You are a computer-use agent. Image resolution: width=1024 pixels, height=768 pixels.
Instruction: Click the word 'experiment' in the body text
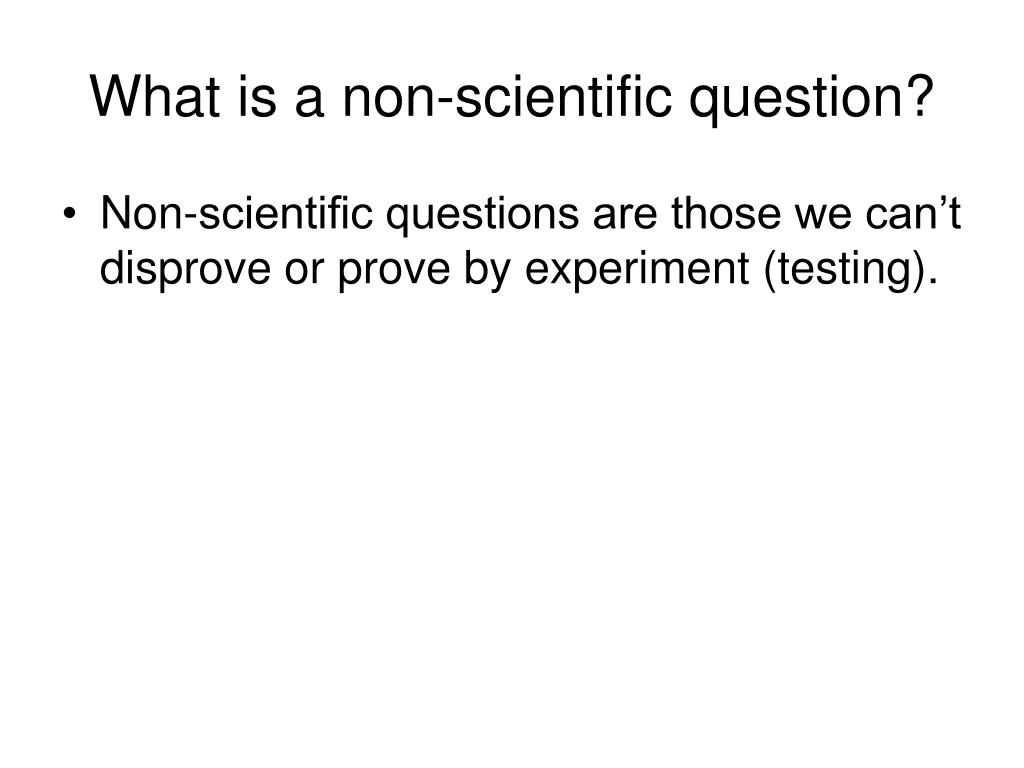637,271
